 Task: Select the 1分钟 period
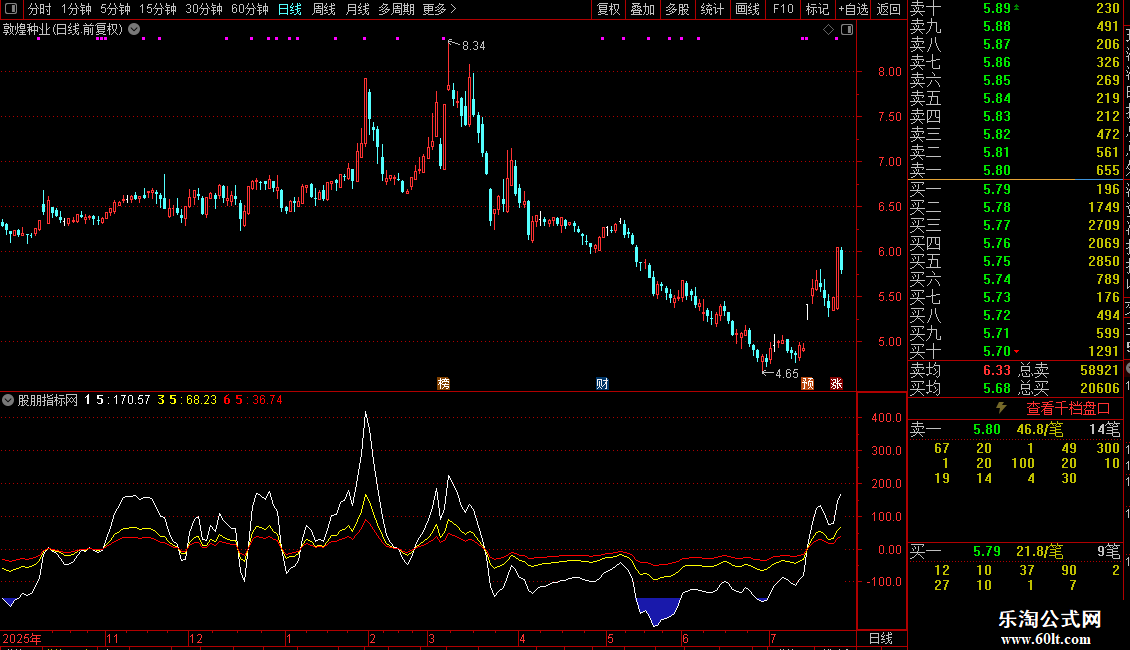click(76, 9)
